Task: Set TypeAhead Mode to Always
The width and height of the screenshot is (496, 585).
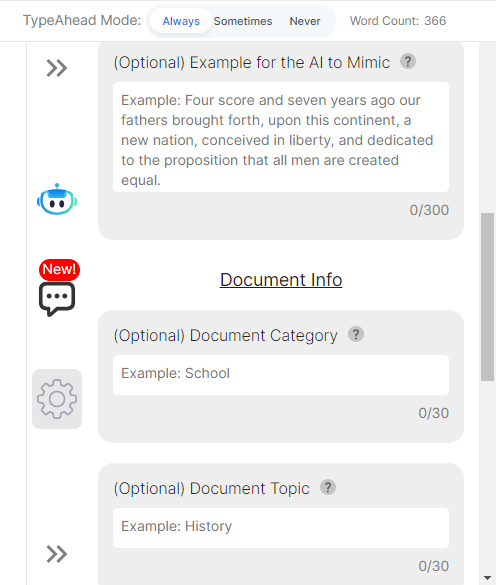Action: 181,21
